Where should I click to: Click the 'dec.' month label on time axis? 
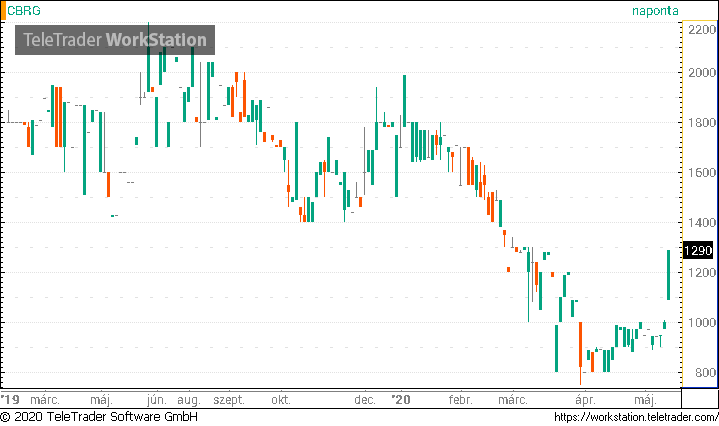(365, 400)
